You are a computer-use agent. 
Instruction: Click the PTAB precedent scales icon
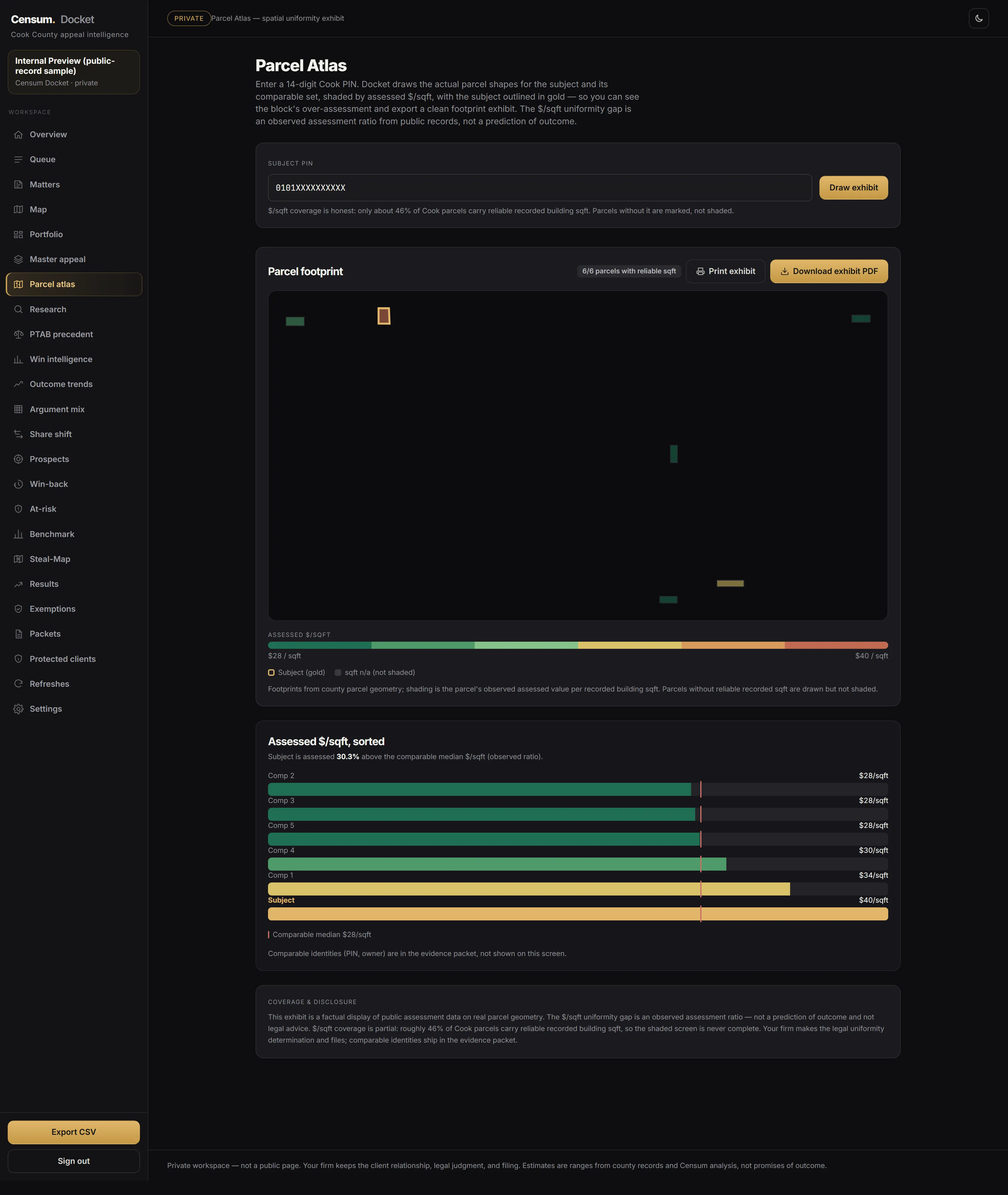[18, 334]
